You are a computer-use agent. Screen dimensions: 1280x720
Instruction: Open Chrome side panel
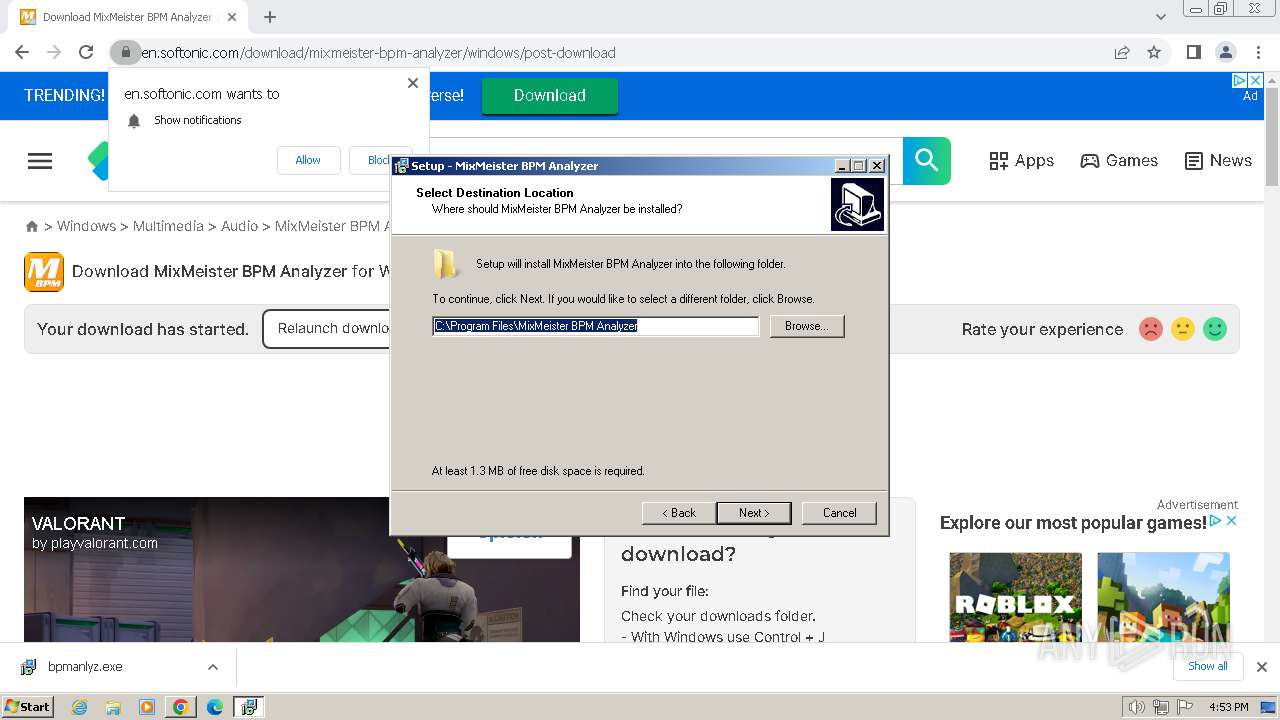(1193, 52)
